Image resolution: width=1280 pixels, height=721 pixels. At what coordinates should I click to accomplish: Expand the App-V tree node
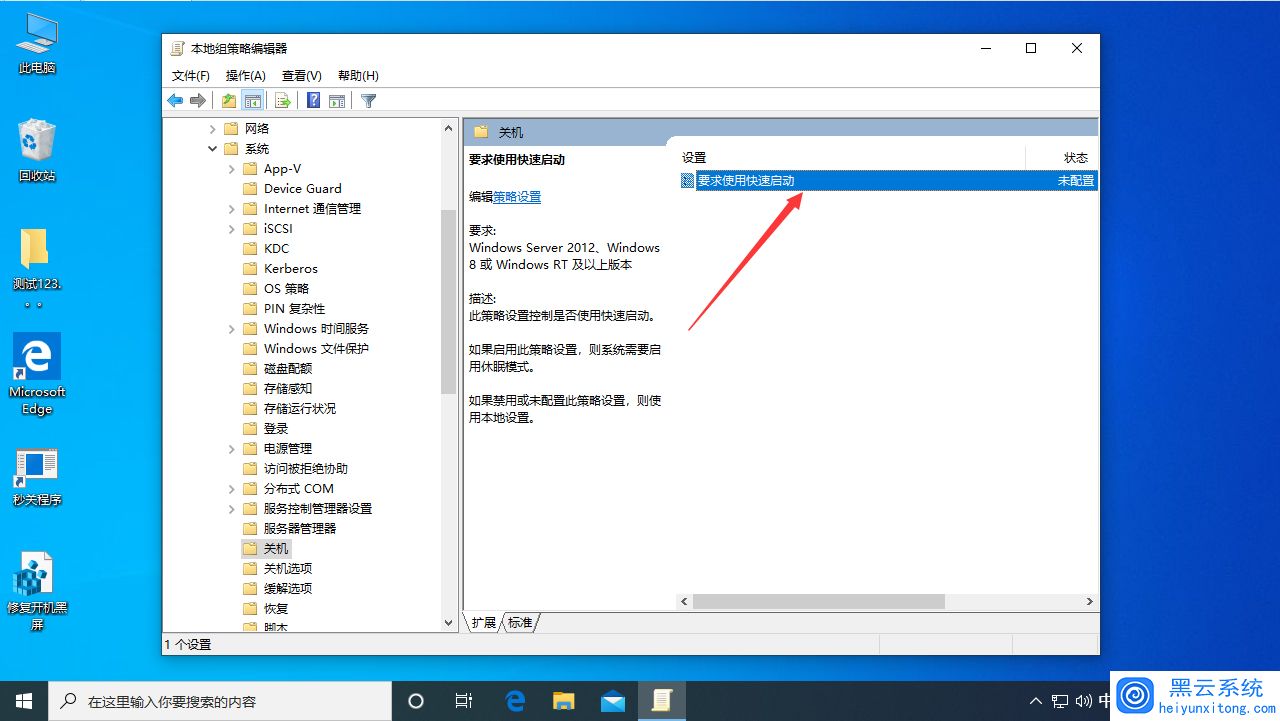(232, 169)
